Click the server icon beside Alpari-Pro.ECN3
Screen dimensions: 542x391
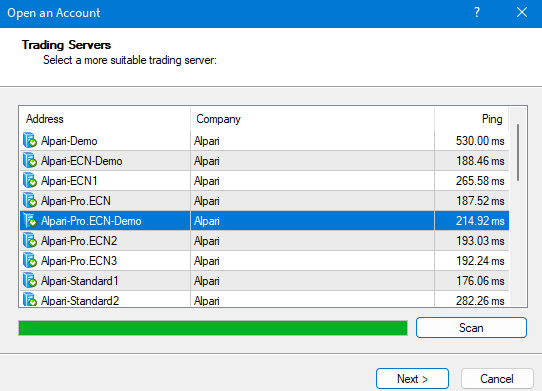coord(30,261)
